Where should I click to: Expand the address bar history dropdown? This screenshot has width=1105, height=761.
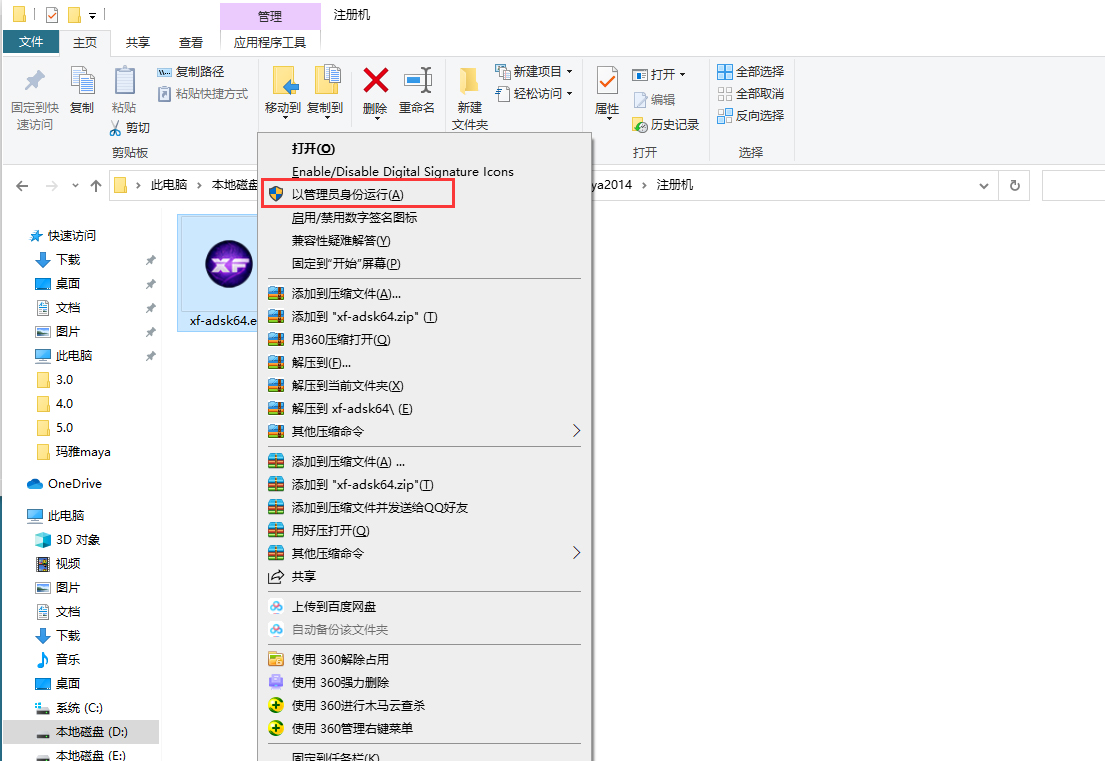click(x=984, y=186)
